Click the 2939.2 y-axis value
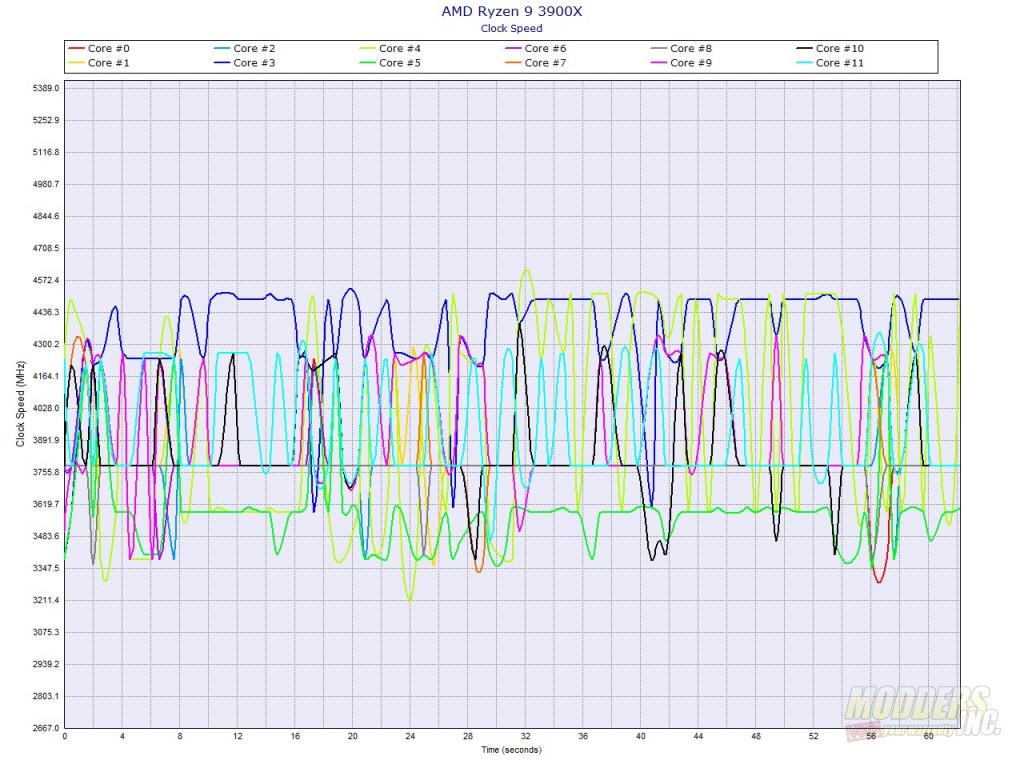This screenshot has height=768, width=1024. [x=46, y=664]
